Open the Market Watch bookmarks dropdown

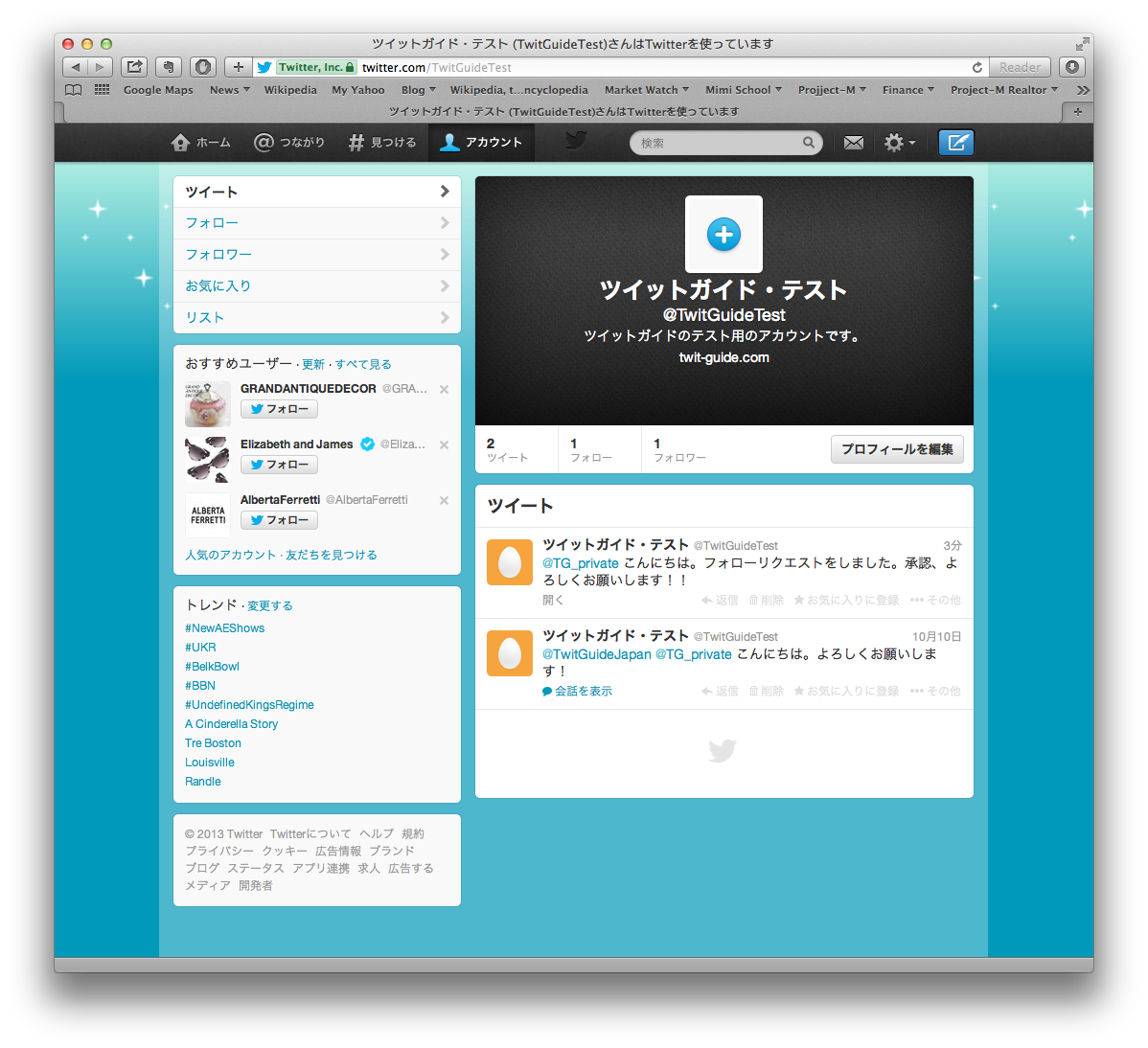(647, 90)
